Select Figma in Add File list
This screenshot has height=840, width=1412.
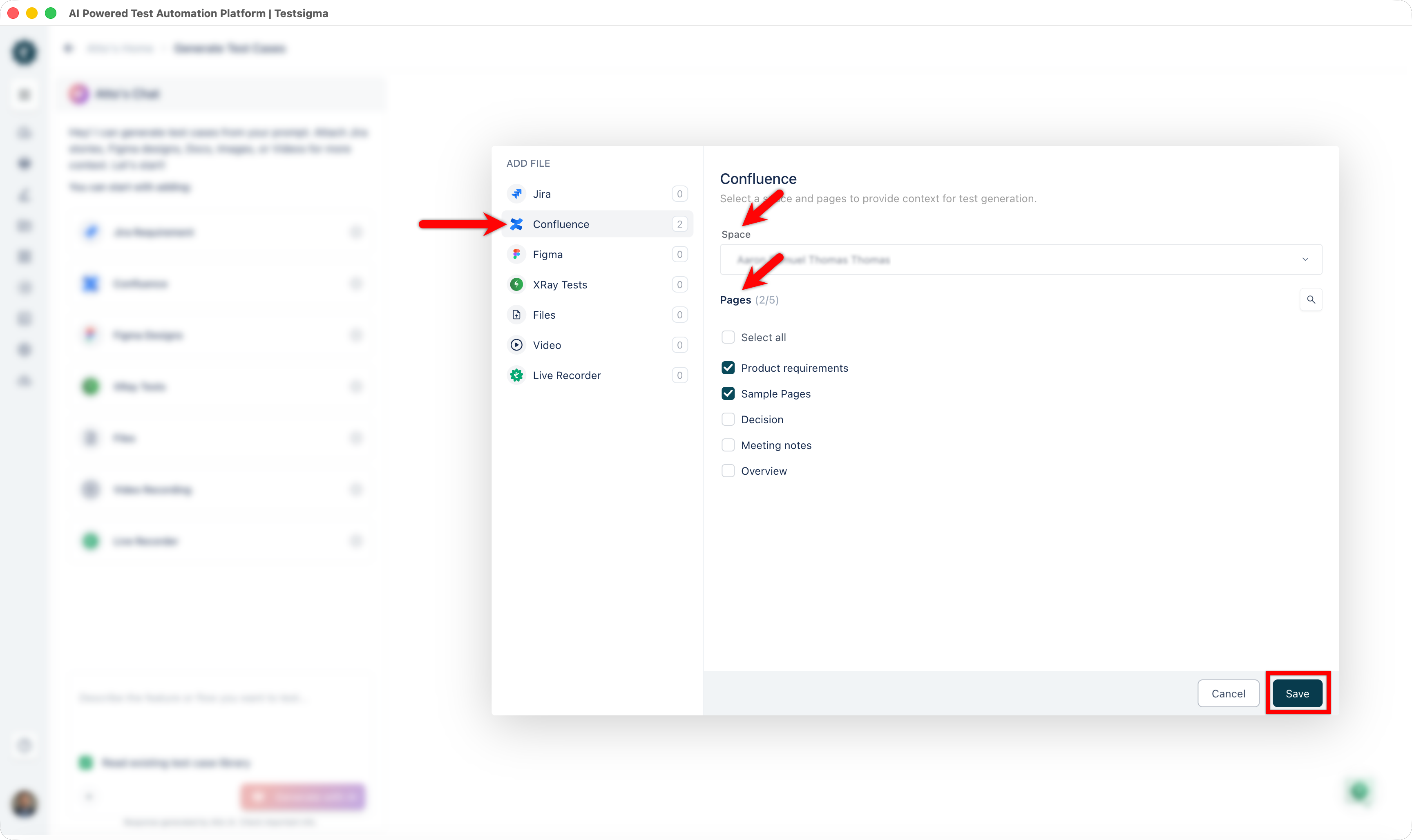tap(597, 254)
